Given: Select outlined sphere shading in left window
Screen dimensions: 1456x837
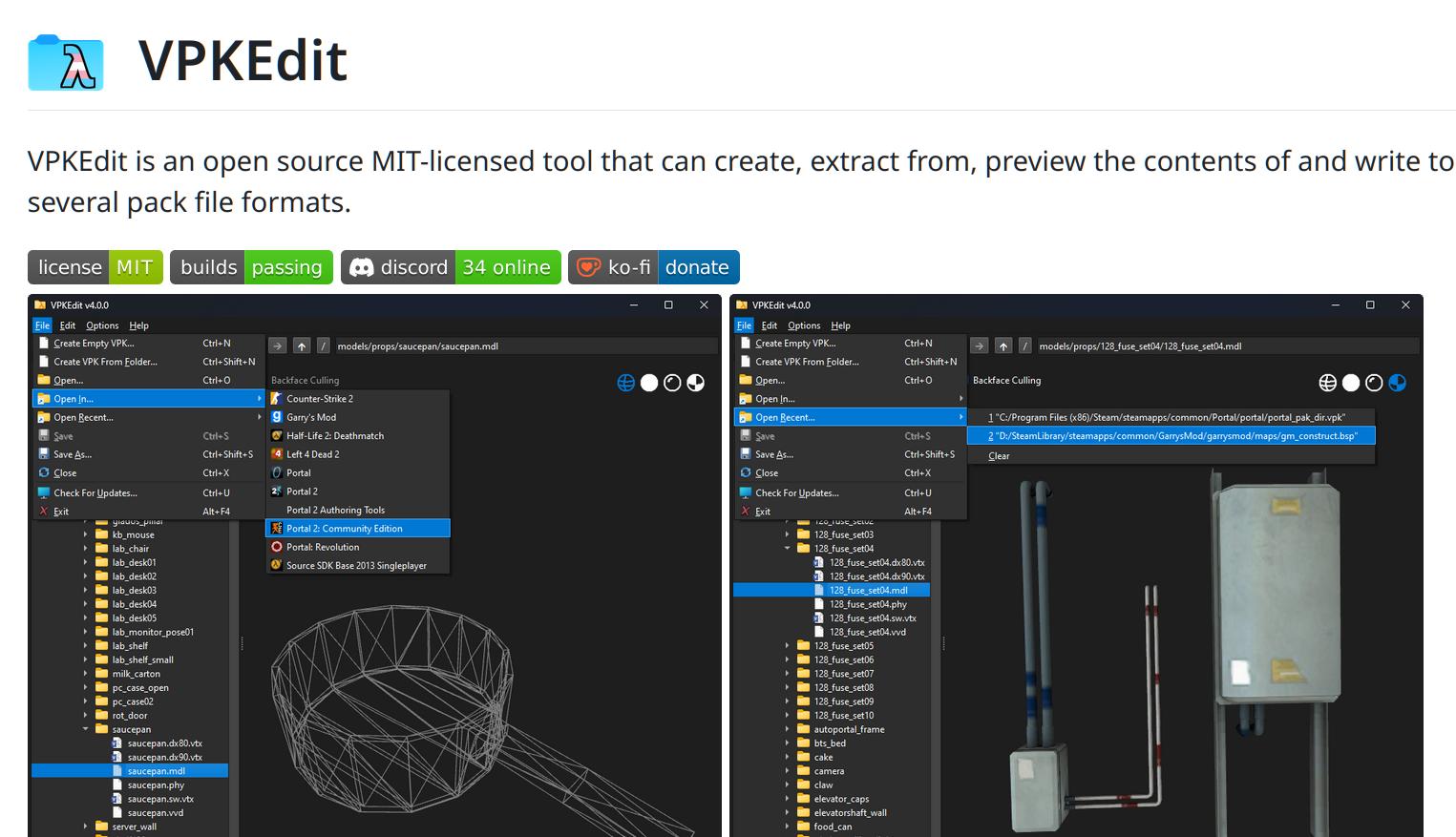Looking at the screenshot, I should coord(672,383).
